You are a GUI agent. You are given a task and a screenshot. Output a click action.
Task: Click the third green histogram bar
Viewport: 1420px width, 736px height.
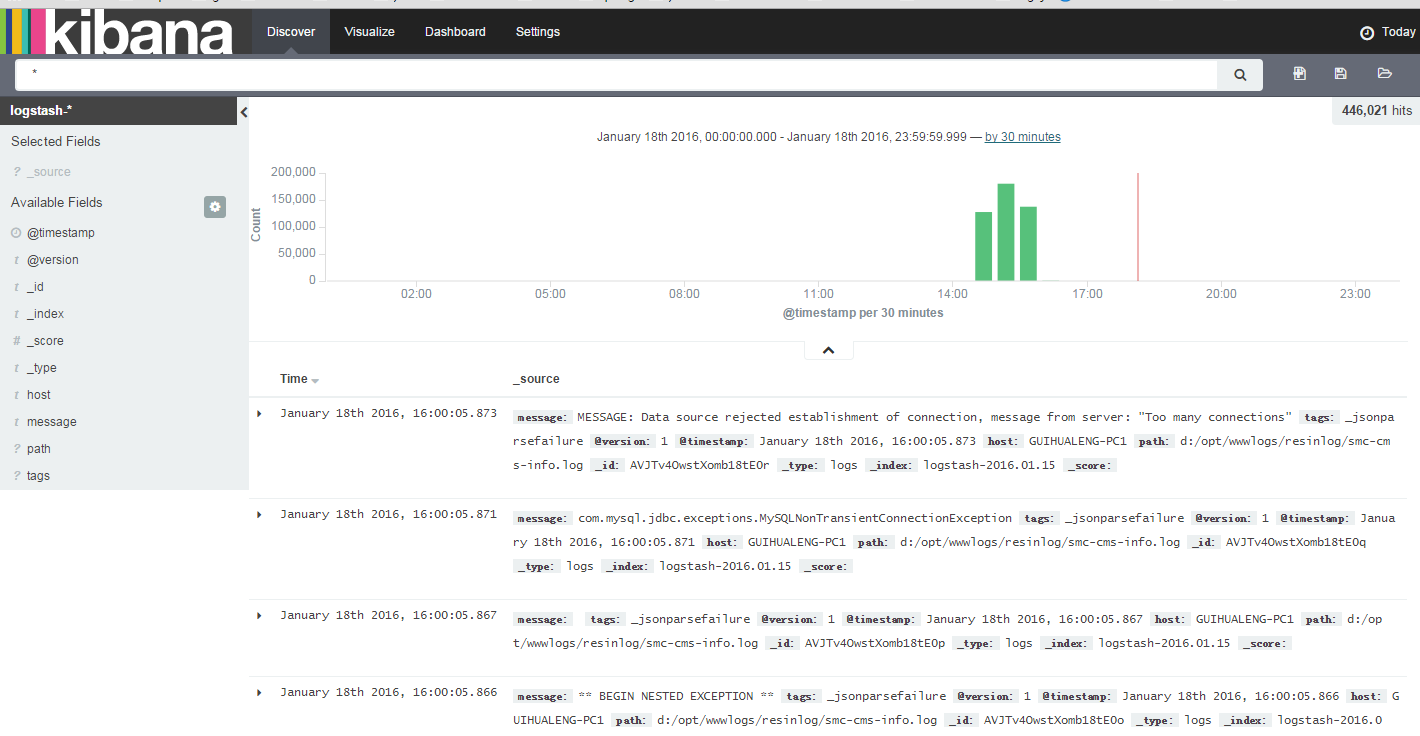click(x=1028, y=244)
